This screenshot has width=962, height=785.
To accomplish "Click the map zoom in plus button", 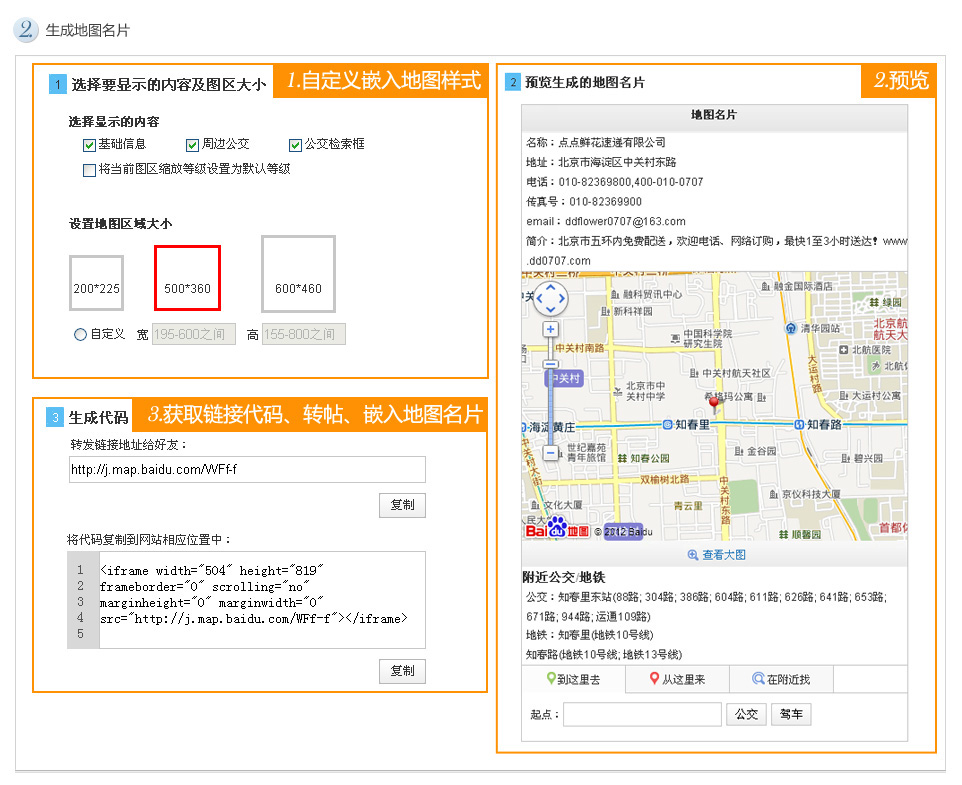I will coord(550,329).
